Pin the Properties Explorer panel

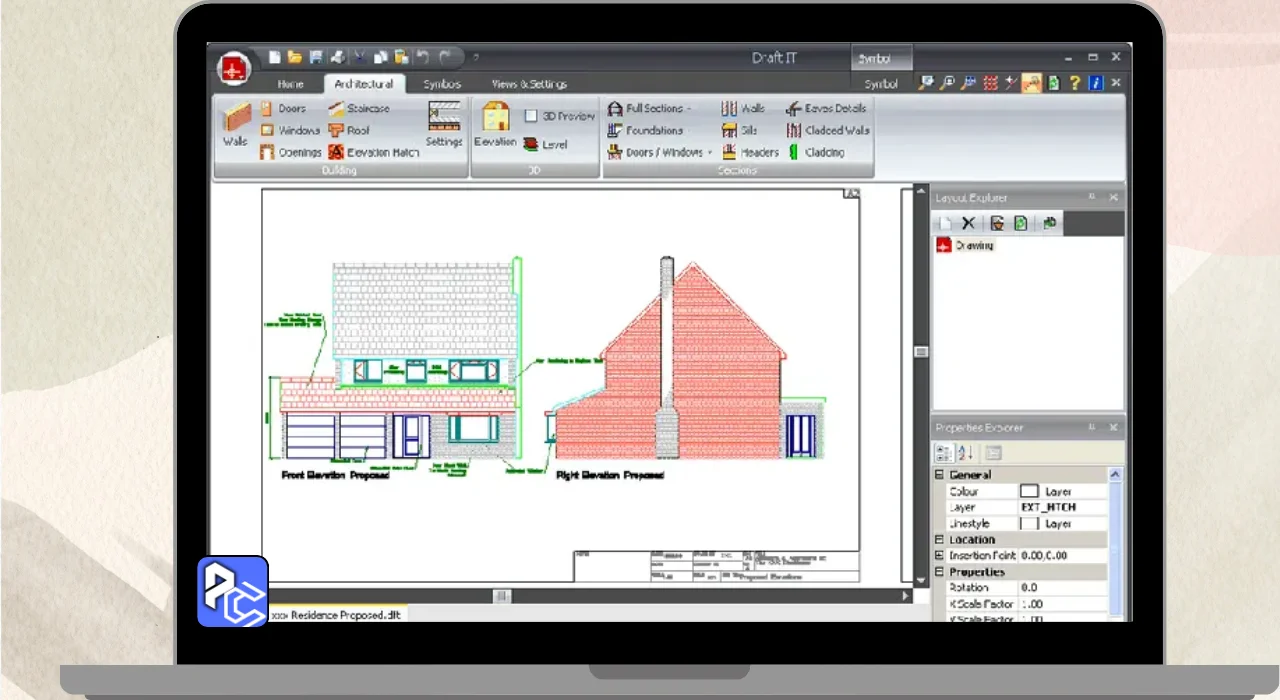(x=1092, y=427)
